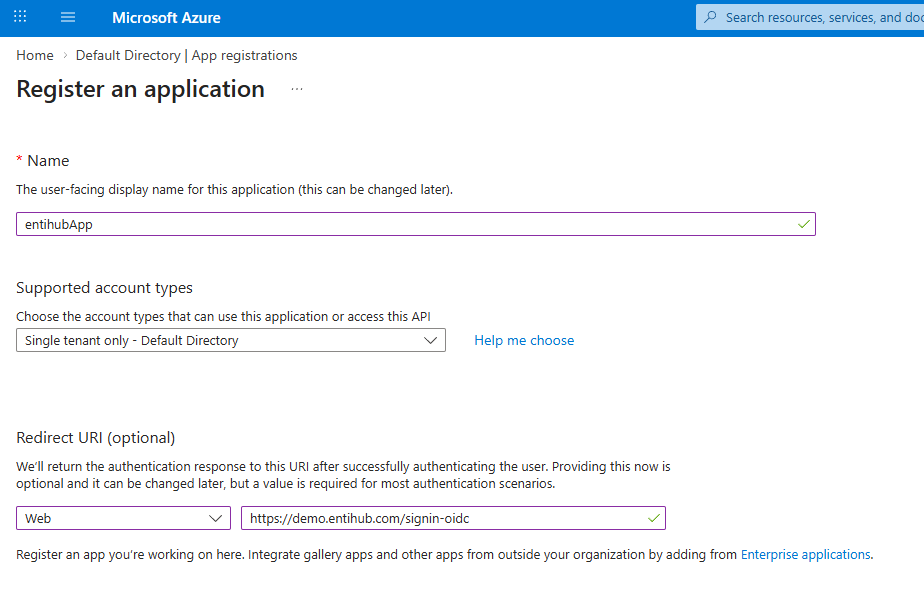Open the more options ellipsis beside title

coord(297,89)
